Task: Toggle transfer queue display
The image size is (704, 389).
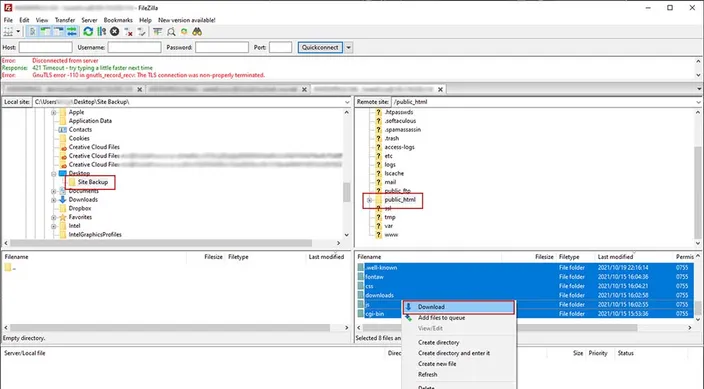Action: click(72, 31)
